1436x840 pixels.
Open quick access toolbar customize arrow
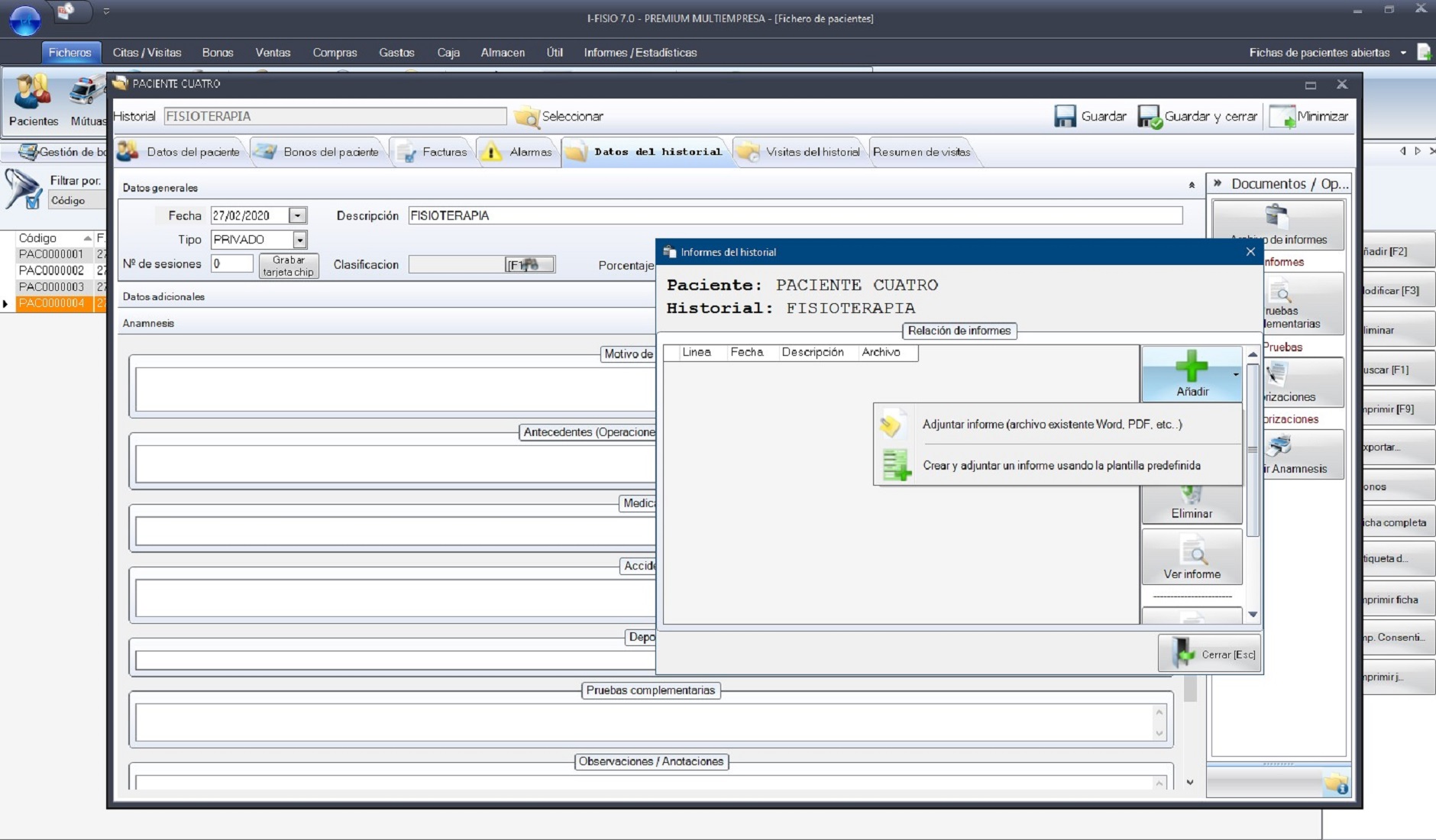[x=106, y=11]
